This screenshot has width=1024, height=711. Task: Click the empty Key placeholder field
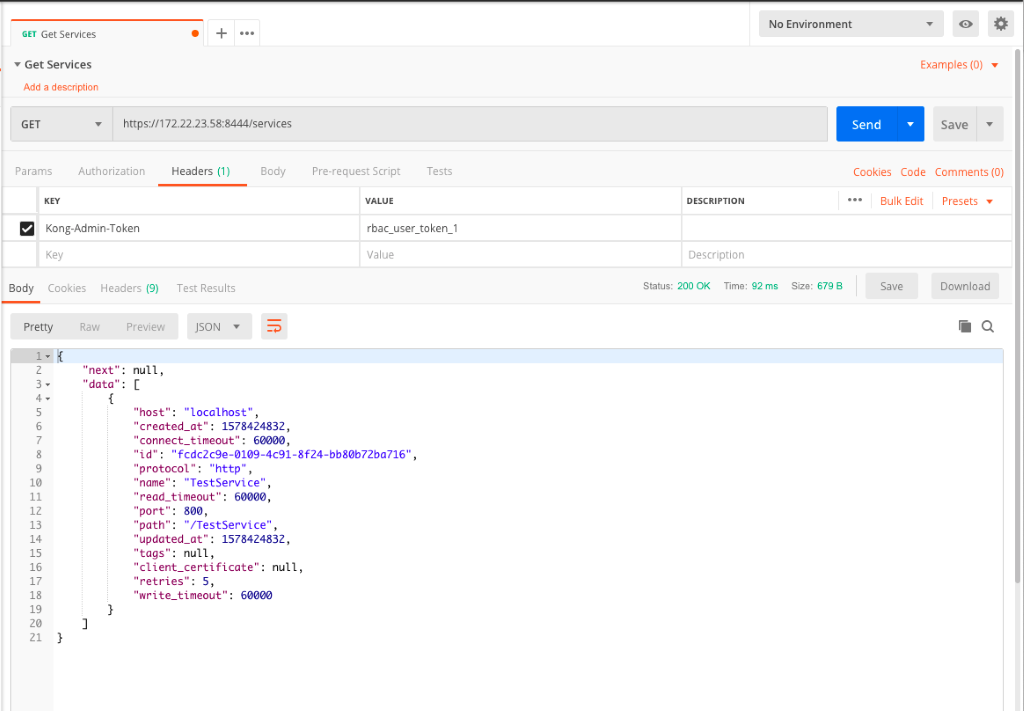[200, 255]
